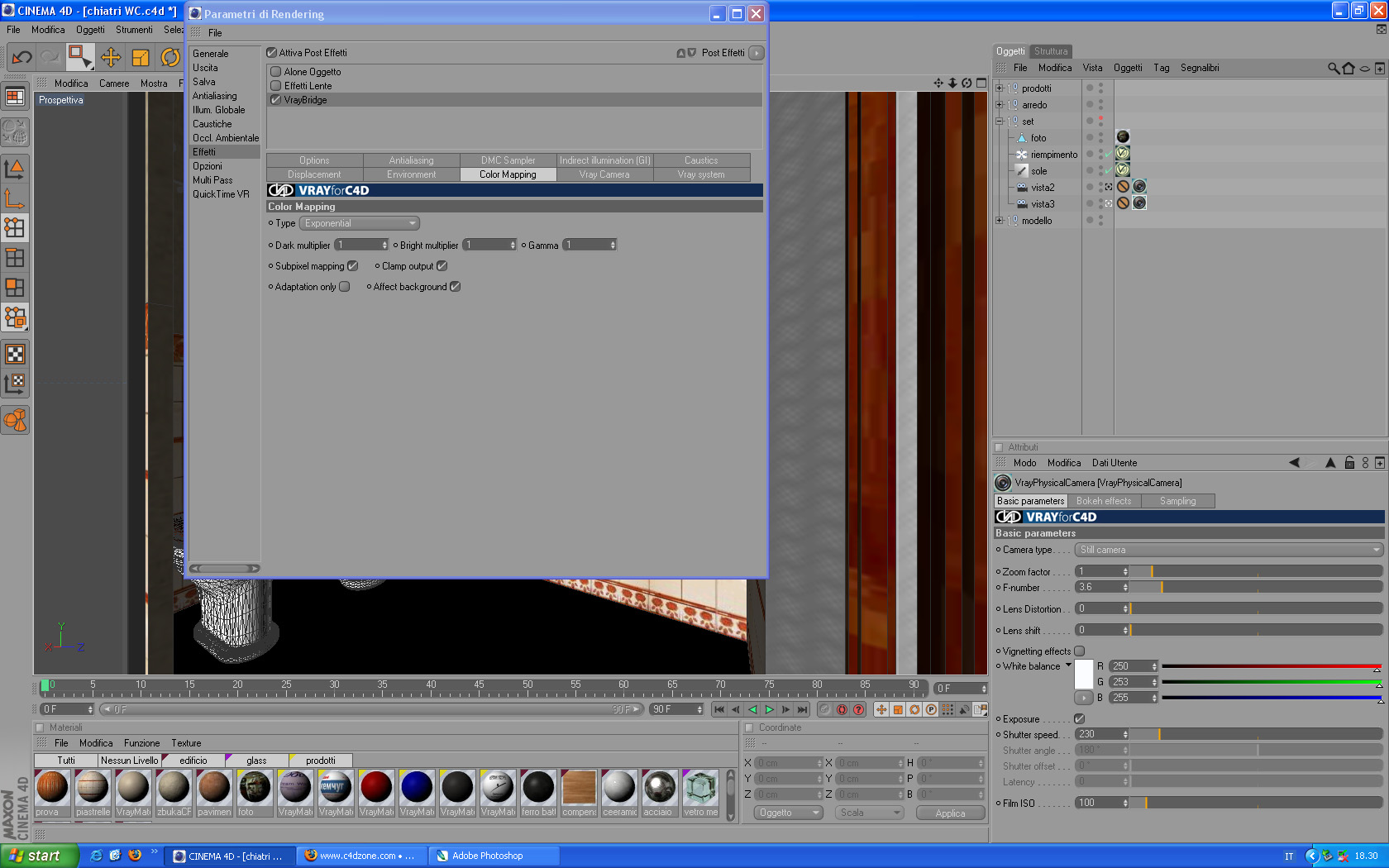Open the Bokeh effects tab
Image resolution: width=1389 pixels, height=868 pixels.
click(1104, 501)
